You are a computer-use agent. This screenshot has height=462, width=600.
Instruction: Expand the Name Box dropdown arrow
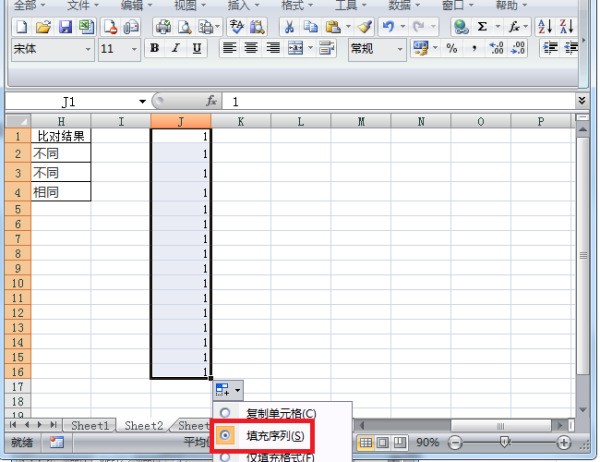coord(142,101)
